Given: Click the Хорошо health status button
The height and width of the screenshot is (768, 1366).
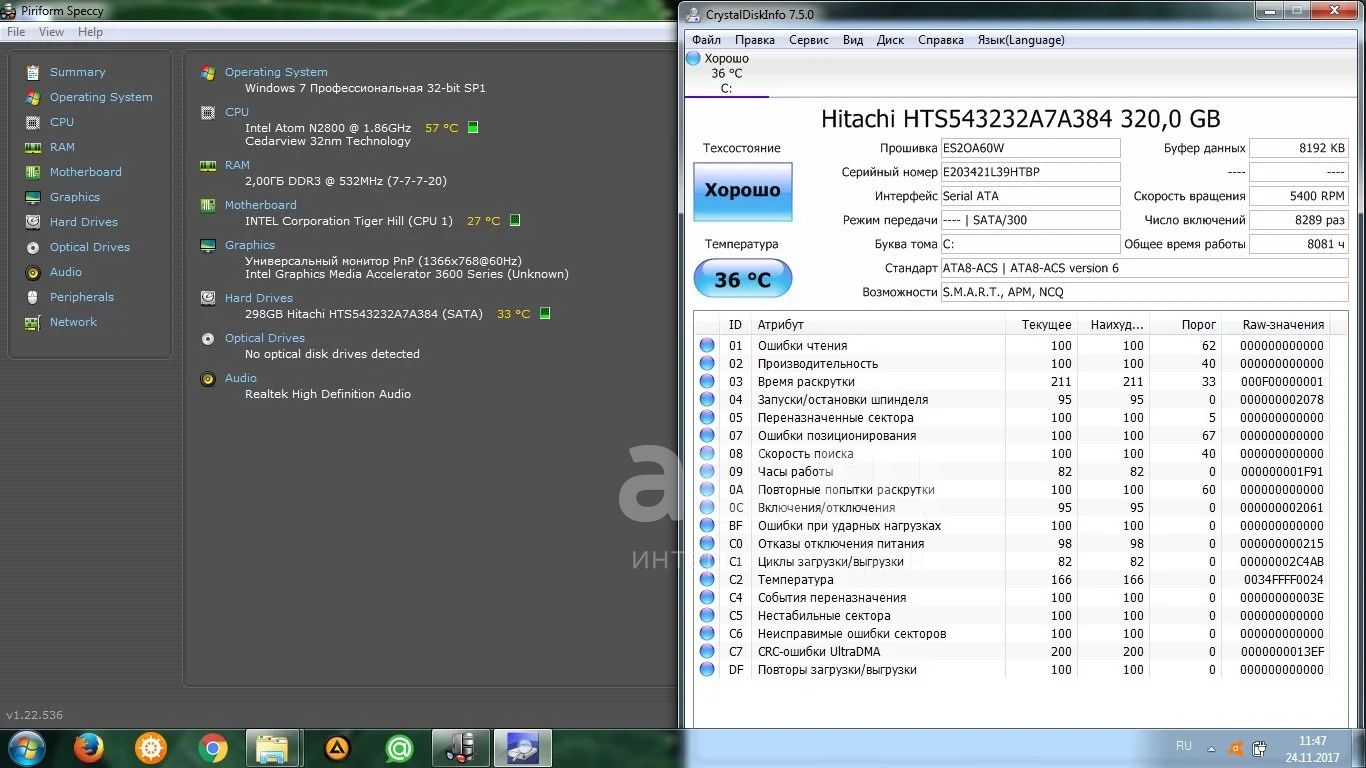Looking at the screenshot, I should point(742,191).
